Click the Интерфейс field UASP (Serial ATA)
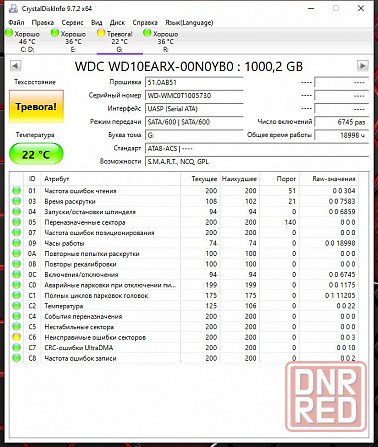 (194, 109)
